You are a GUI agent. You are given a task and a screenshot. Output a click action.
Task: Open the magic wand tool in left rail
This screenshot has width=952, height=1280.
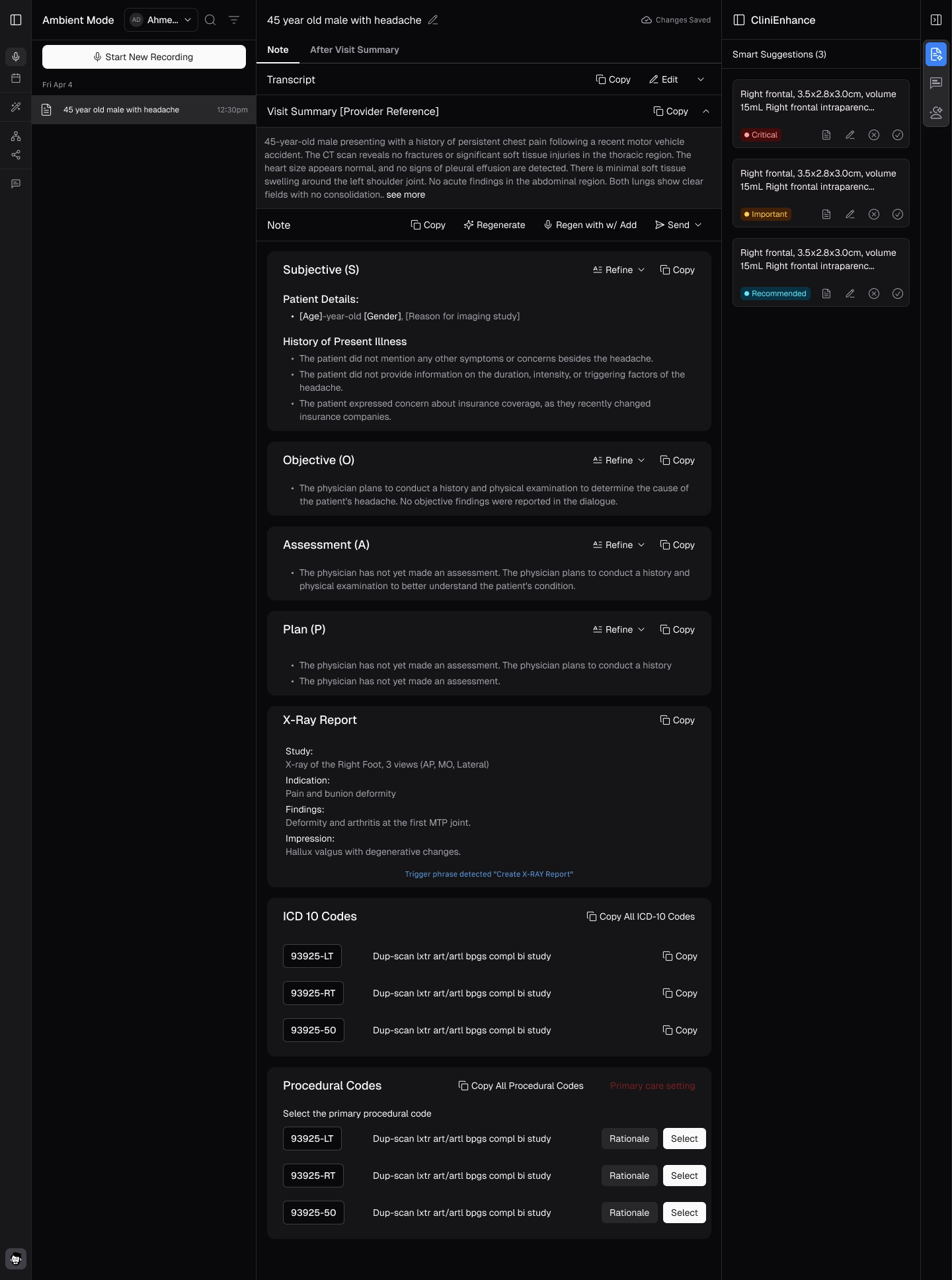point(16,107)
